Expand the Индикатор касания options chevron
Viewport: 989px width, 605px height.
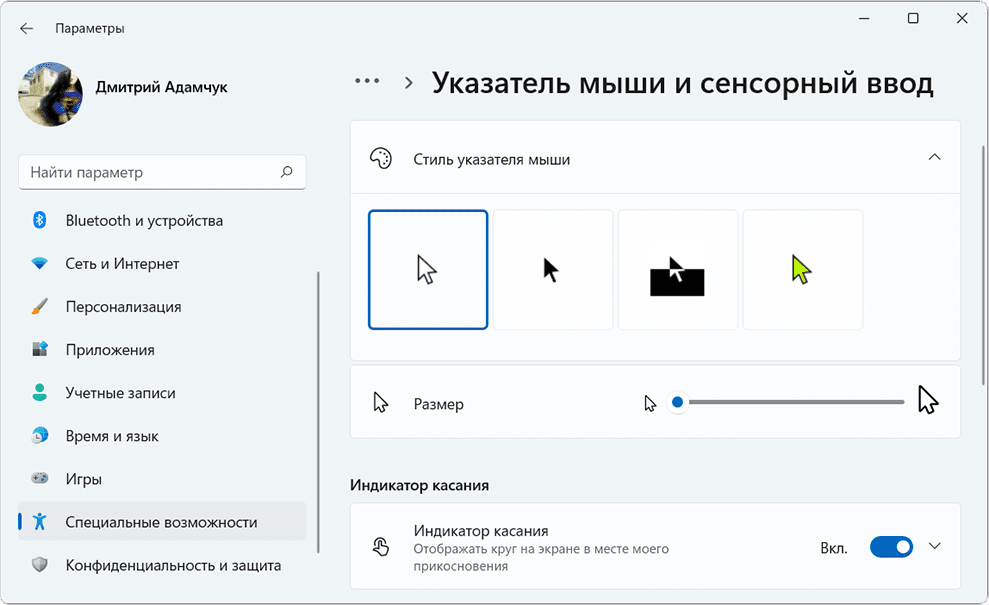(x=935, y=546)
